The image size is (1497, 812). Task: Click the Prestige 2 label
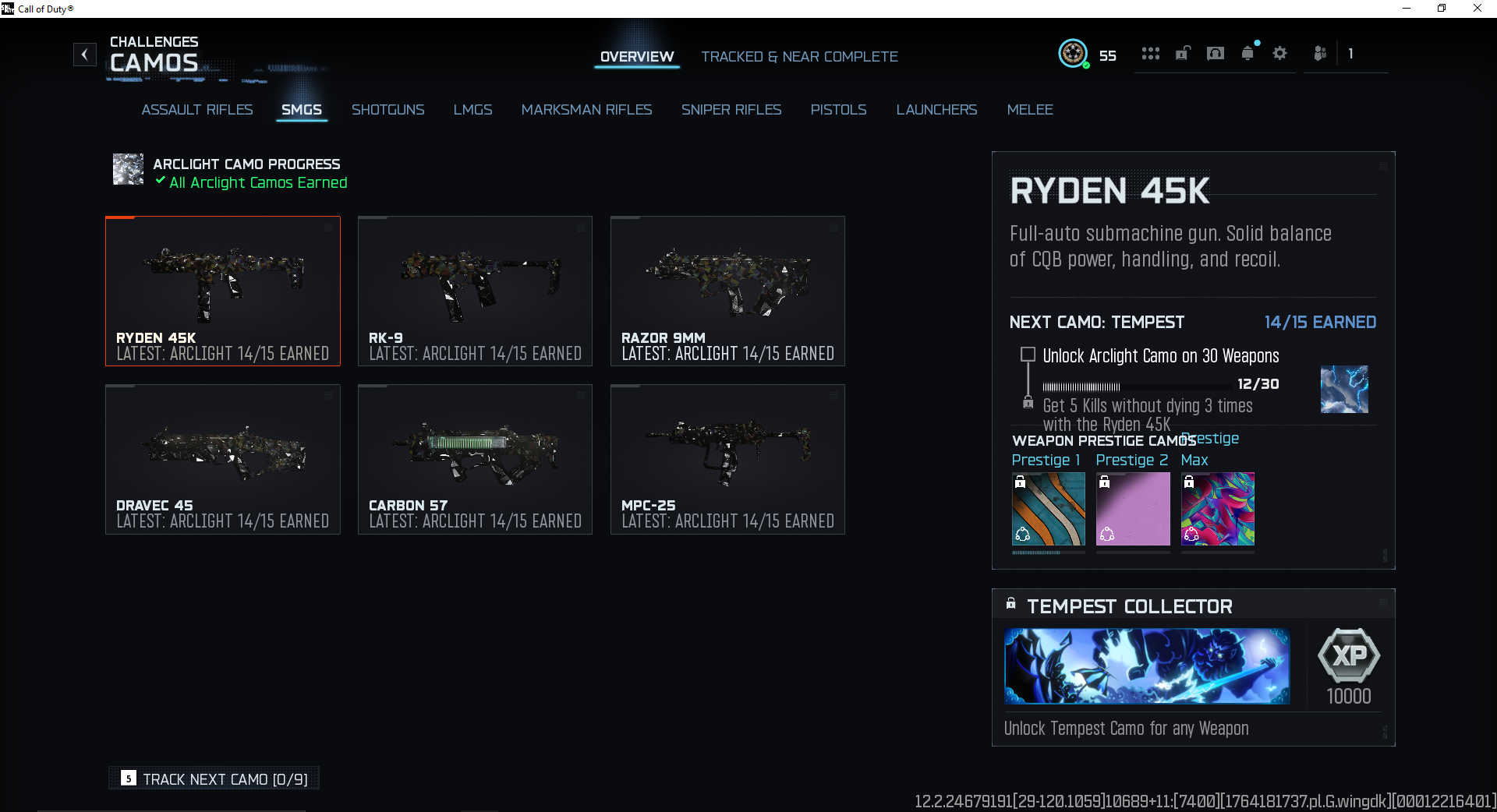click(1132, 460)
